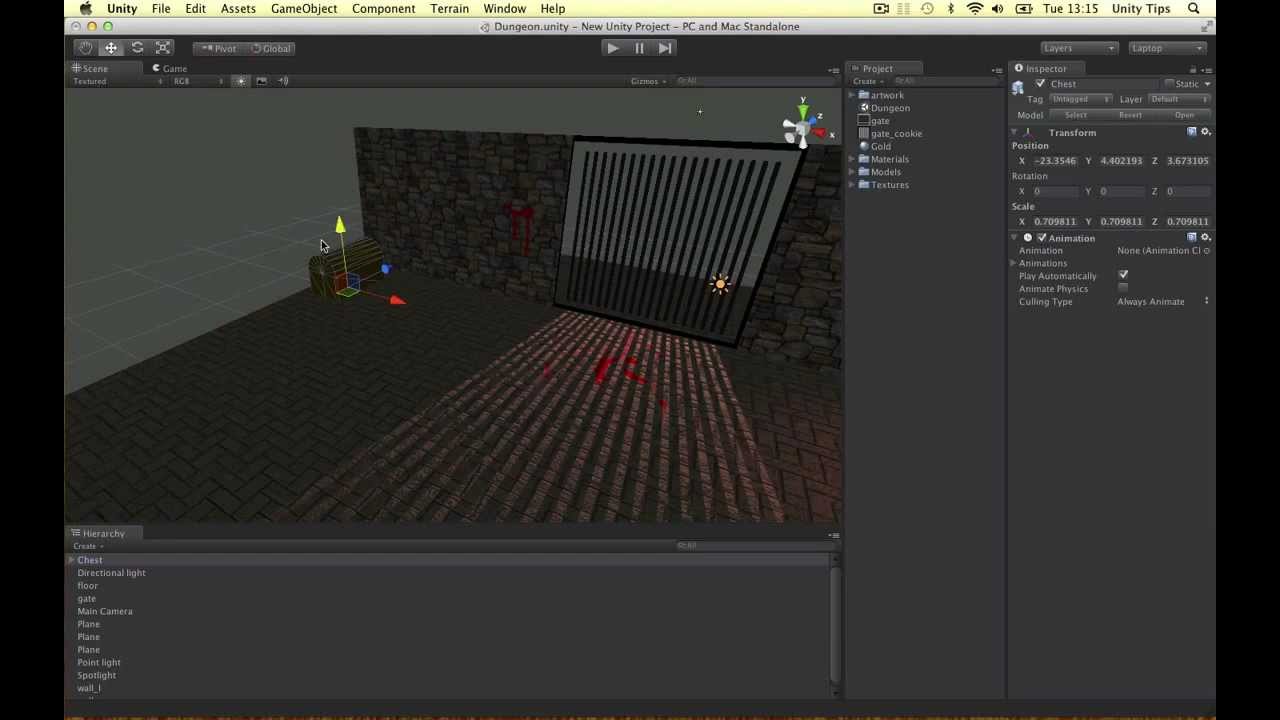Click the Pause button in the toolbar
Image resolution: width=1280 pixels, height=720 pixels.
(639, 48)
